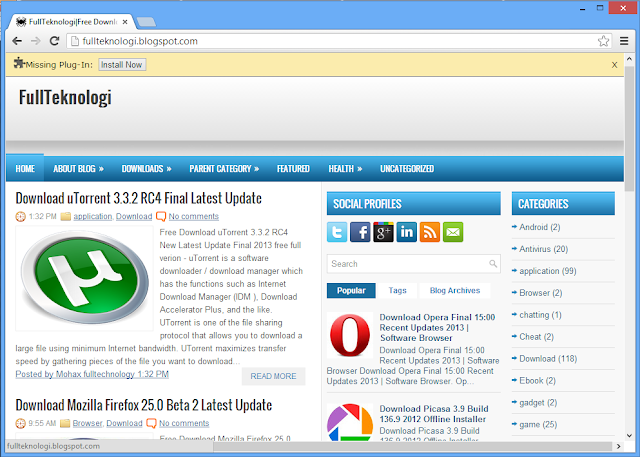The width and height of the screenshot is (640, 457).
Task: Click the search magnifier icon
Action: pyautogui.click(x=493, y=264)
